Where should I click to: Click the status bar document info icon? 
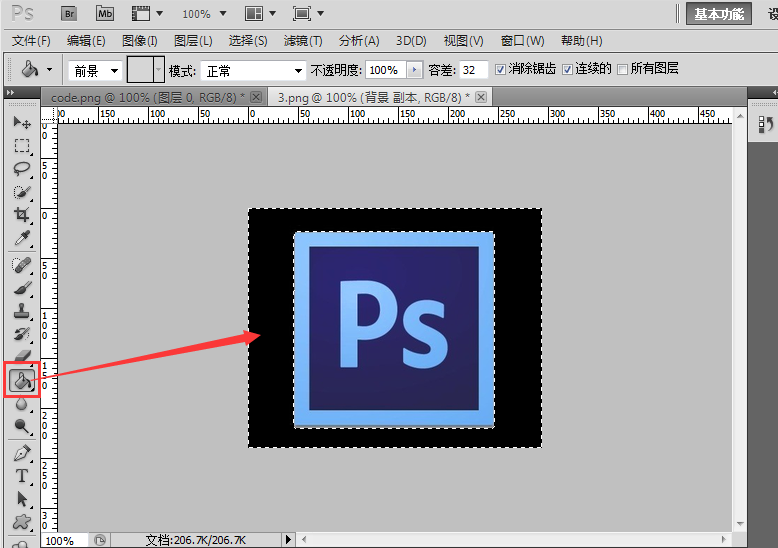click(100, 540)
